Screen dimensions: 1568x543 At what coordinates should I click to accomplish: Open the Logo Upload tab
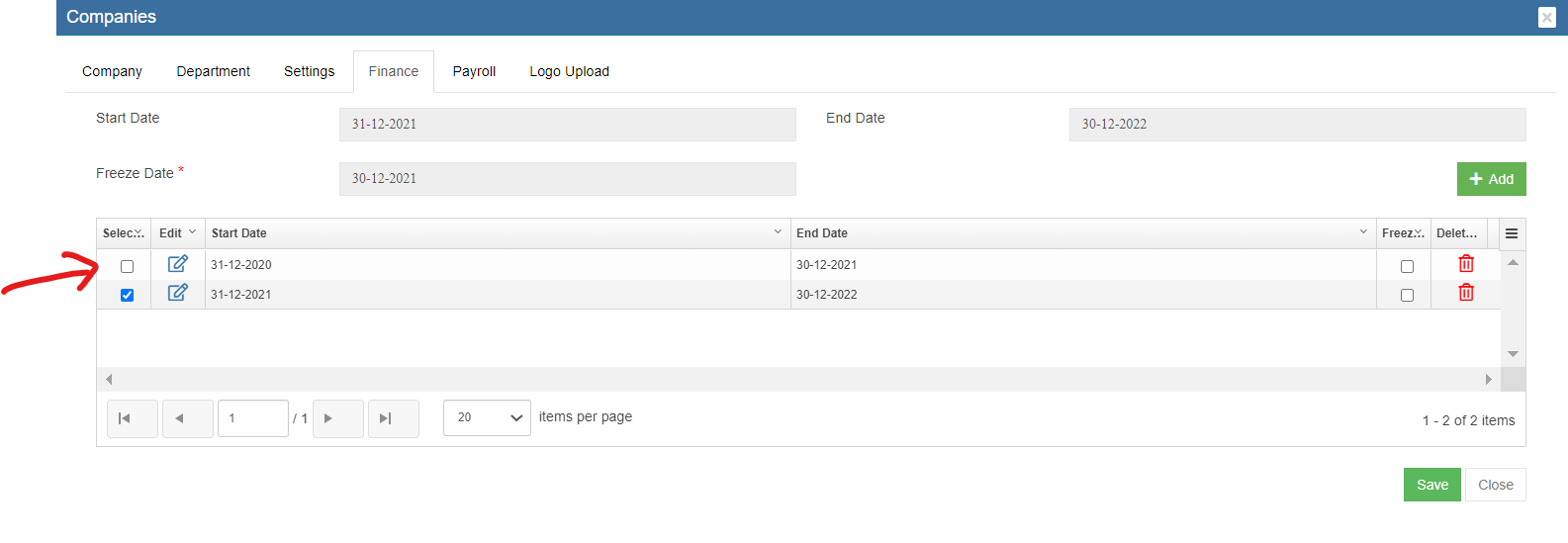(x=569, y=71)
